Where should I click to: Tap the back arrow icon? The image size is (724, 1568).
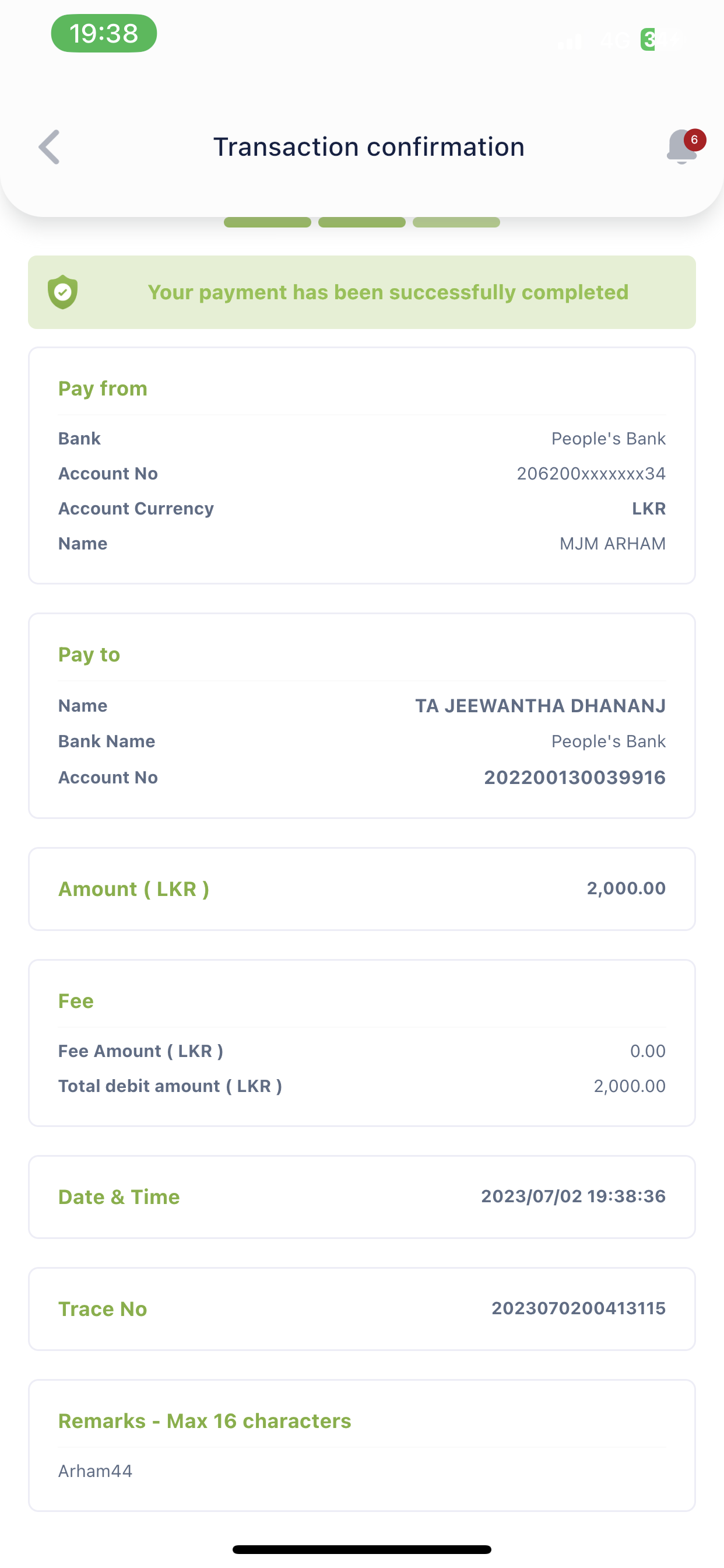(50, 146)
